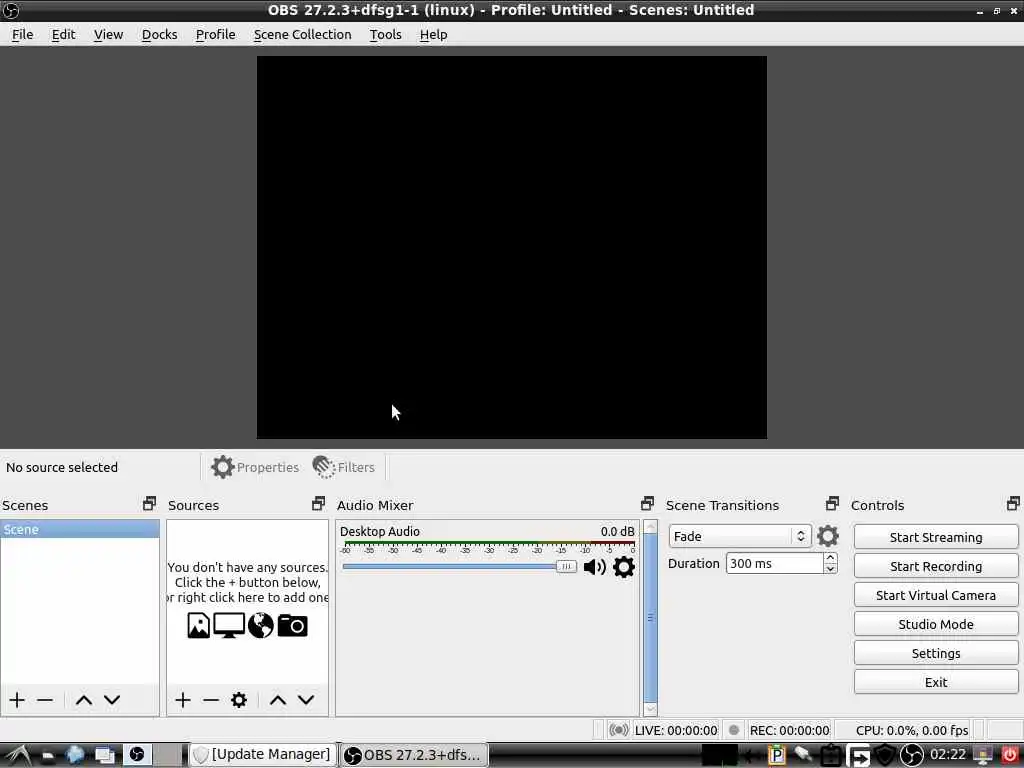
Task: Open the Edit menu
Action: point(63,35)
